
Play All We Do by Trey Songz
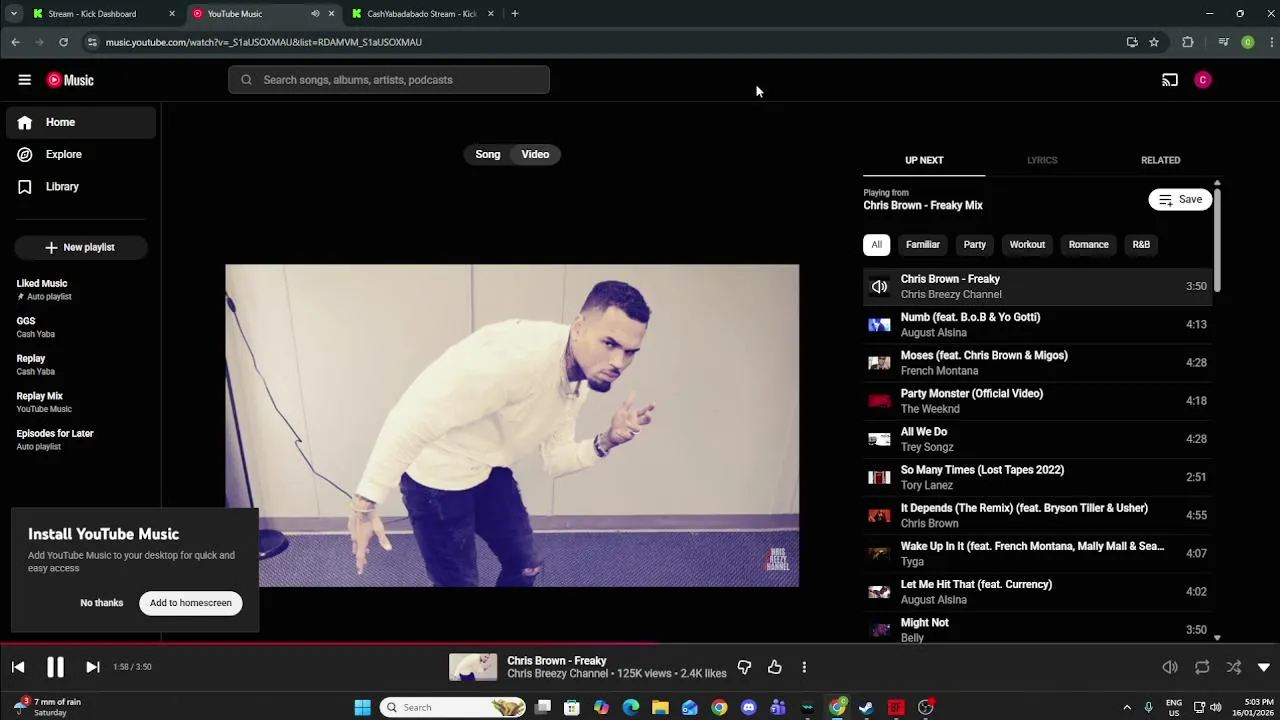pyautogui.click(x=1038, y=438)
